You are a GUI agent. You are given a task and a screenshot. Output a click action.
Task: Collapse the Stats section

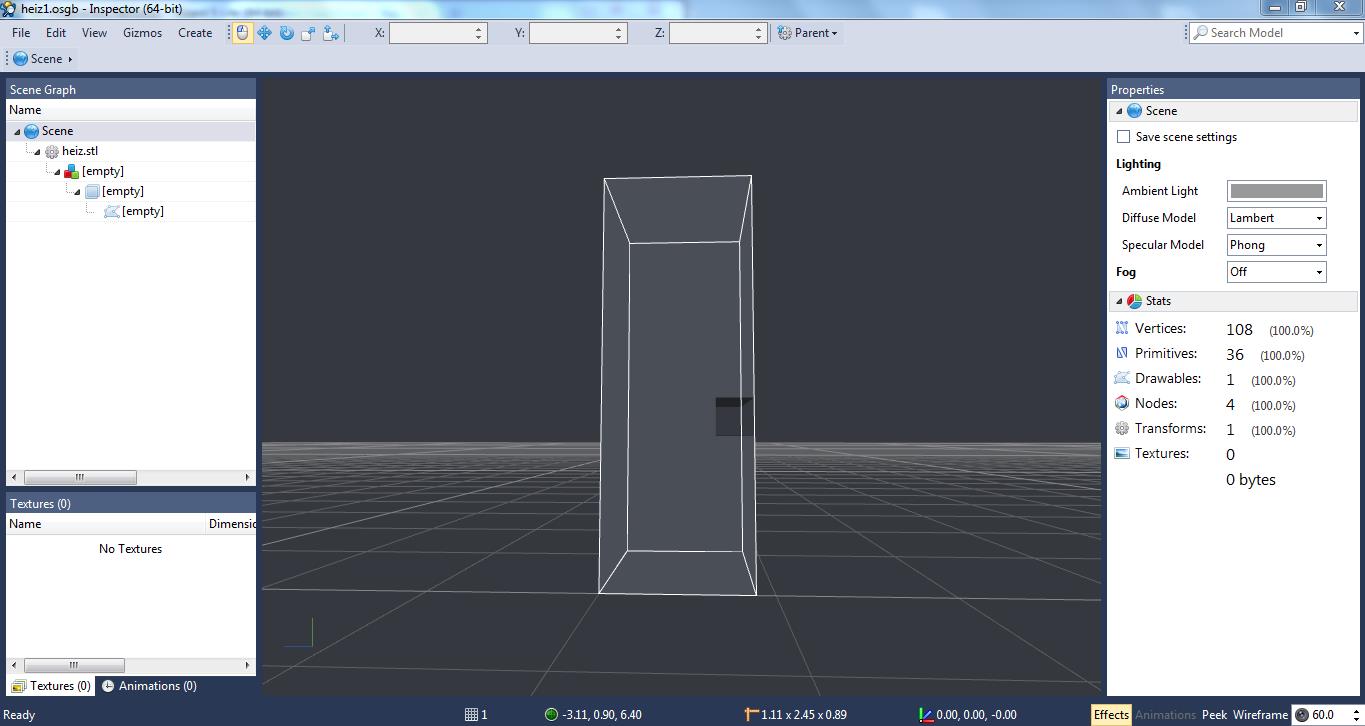tap(1119, 301)
